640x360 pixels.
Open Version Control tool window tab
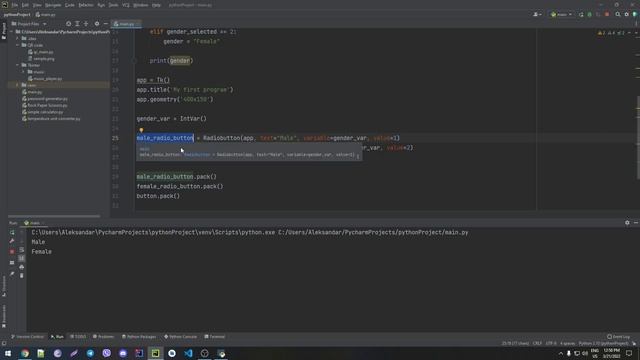tap(27, 337)
